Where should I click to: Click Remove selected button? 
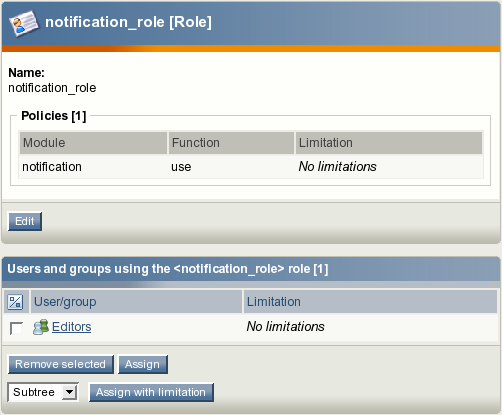coord(61,364)
